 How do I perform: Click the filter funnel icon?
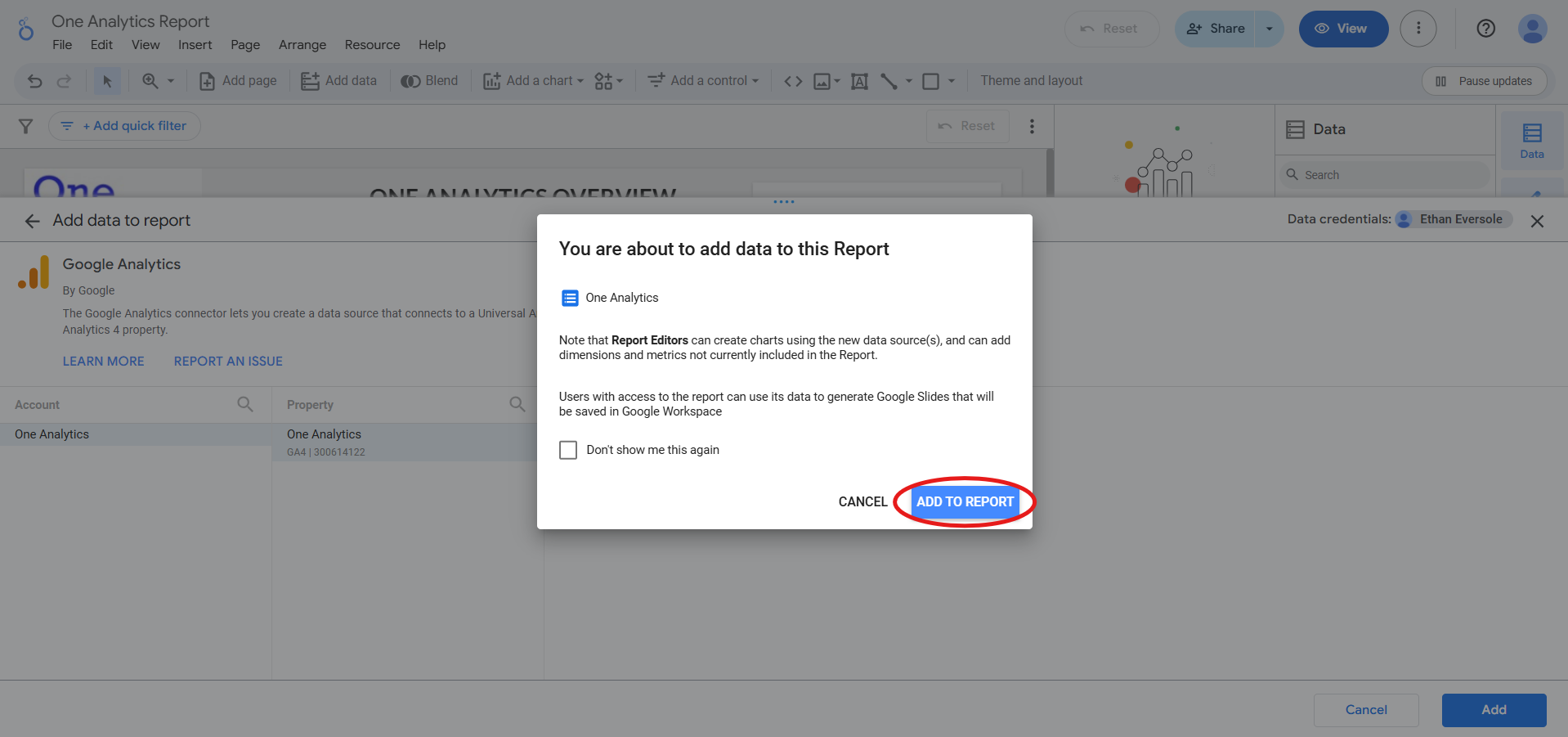coord(25,126)
